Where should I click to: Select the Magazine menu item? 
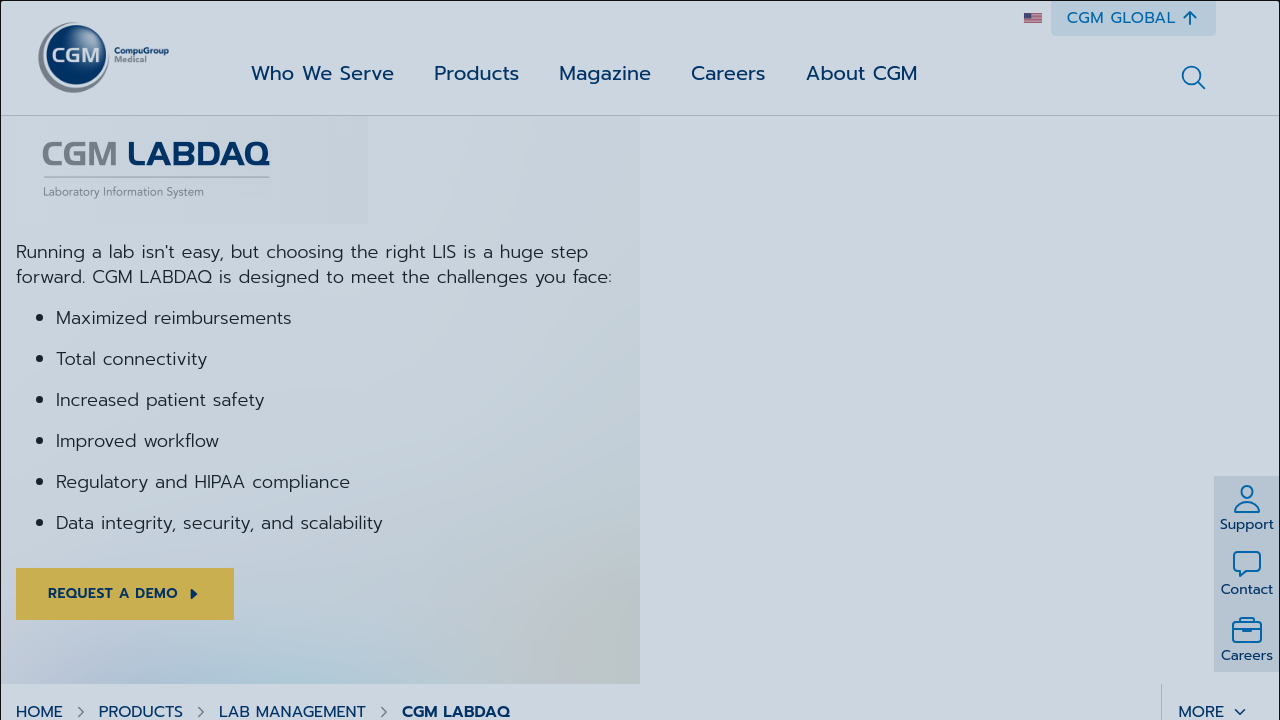(x=605, y=74)
